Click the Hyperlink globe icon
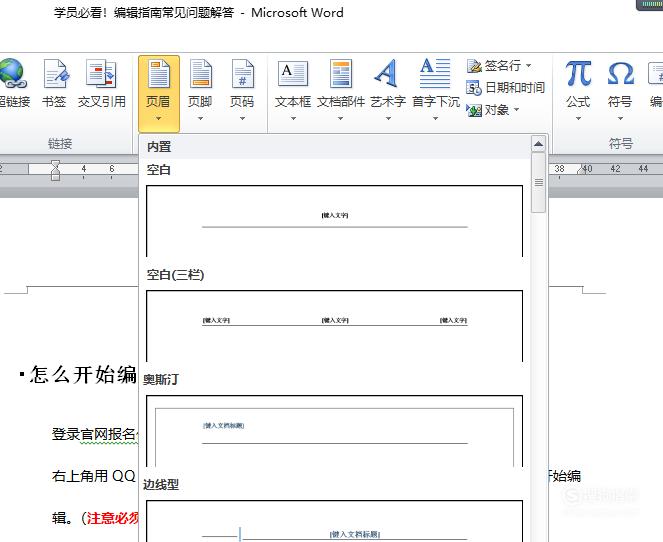Image resolution: width=663 pixels, height=542 pixels. point(13,74)
